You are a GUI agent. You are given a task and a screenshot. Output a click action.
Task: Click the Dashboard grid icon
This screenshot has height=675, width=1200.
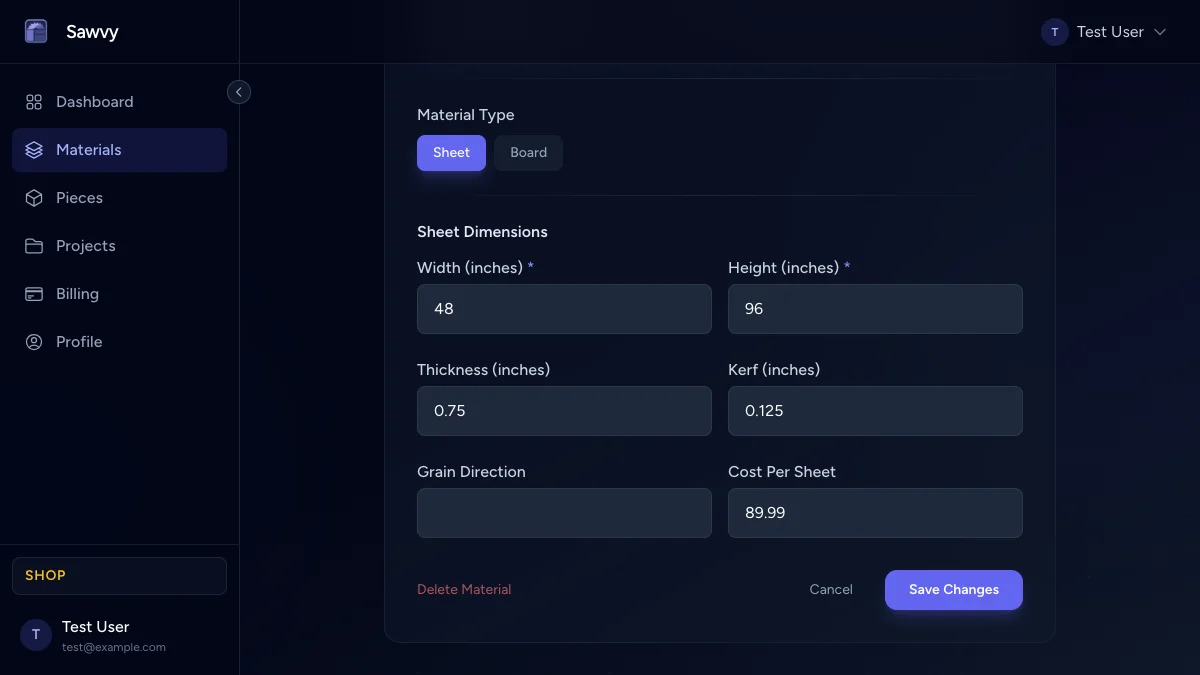click(34, 102)
